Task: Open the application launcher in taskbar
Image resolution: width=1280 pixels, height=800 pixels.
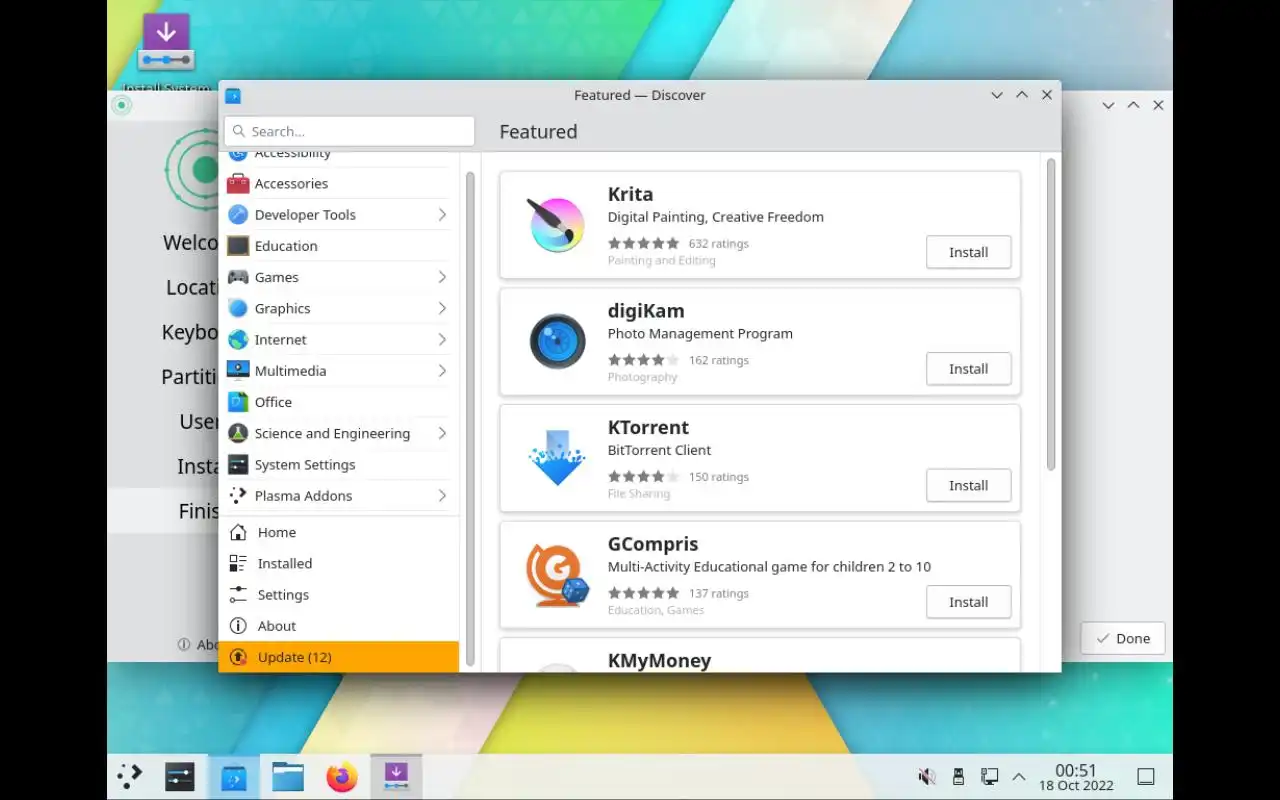Action: point(130,776)
